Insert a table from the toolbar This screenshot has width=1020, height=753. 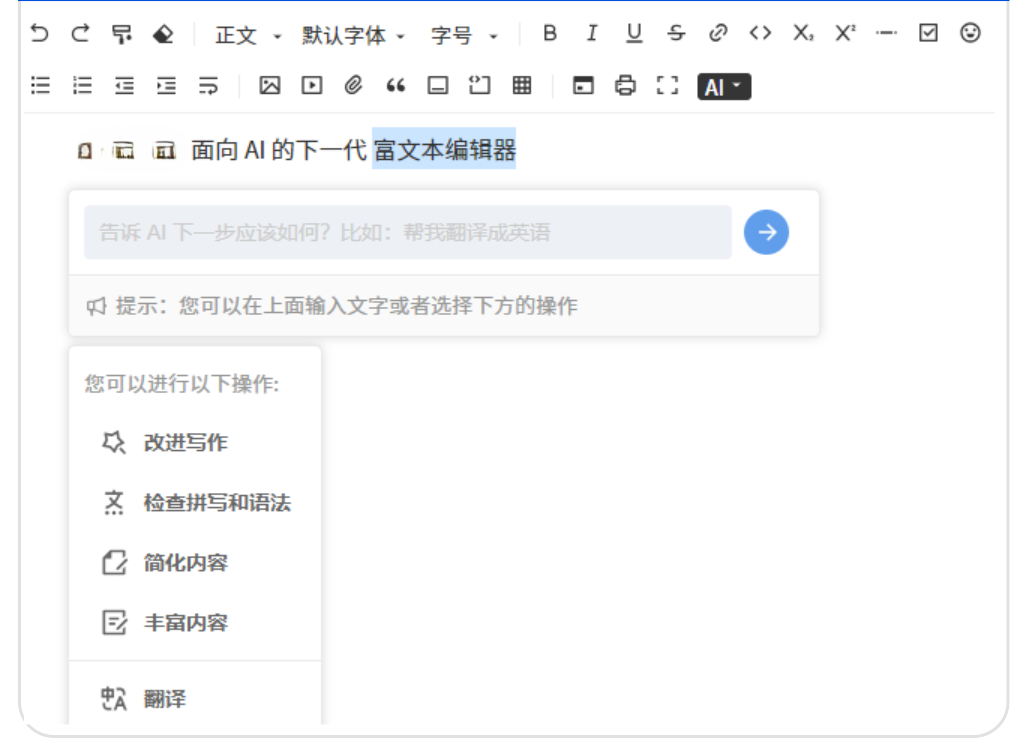pos(522,85)
